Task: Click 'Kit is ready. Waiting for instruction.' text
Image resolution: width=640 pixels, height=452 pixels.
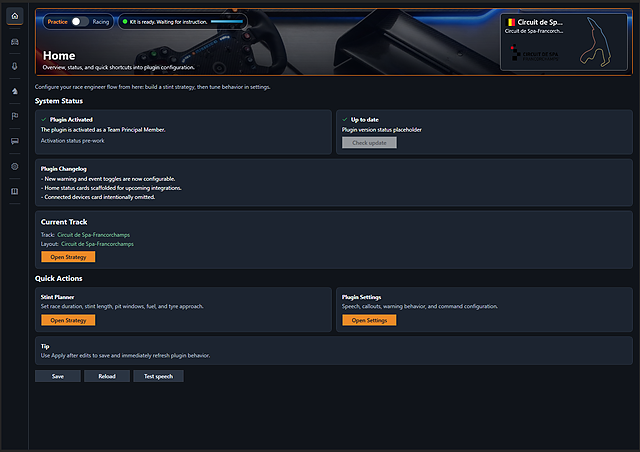Action: coord(169,22)
